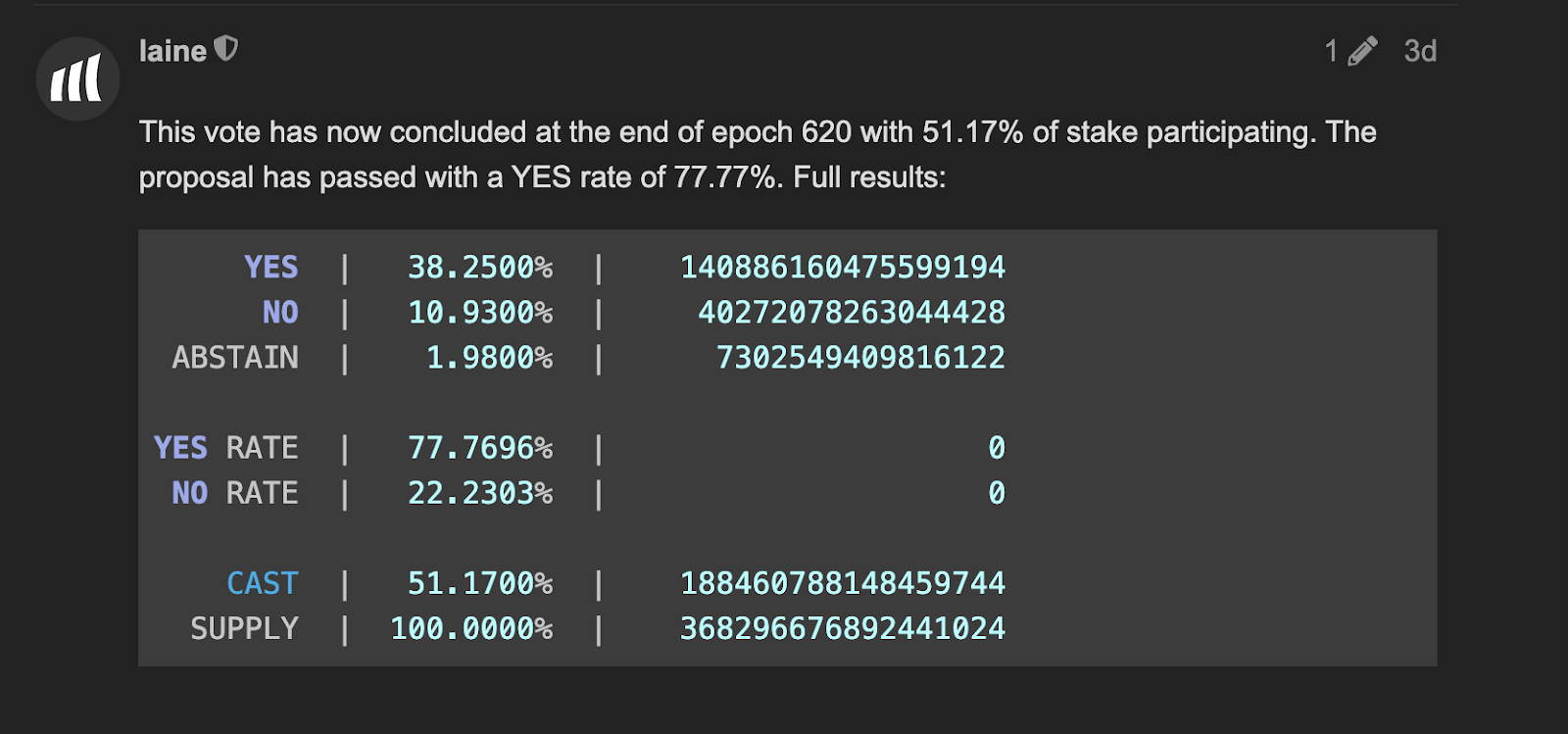1568x734 pixels.
Task: Click the YES stake total 140886160475599194
Action: pos(843,268)
